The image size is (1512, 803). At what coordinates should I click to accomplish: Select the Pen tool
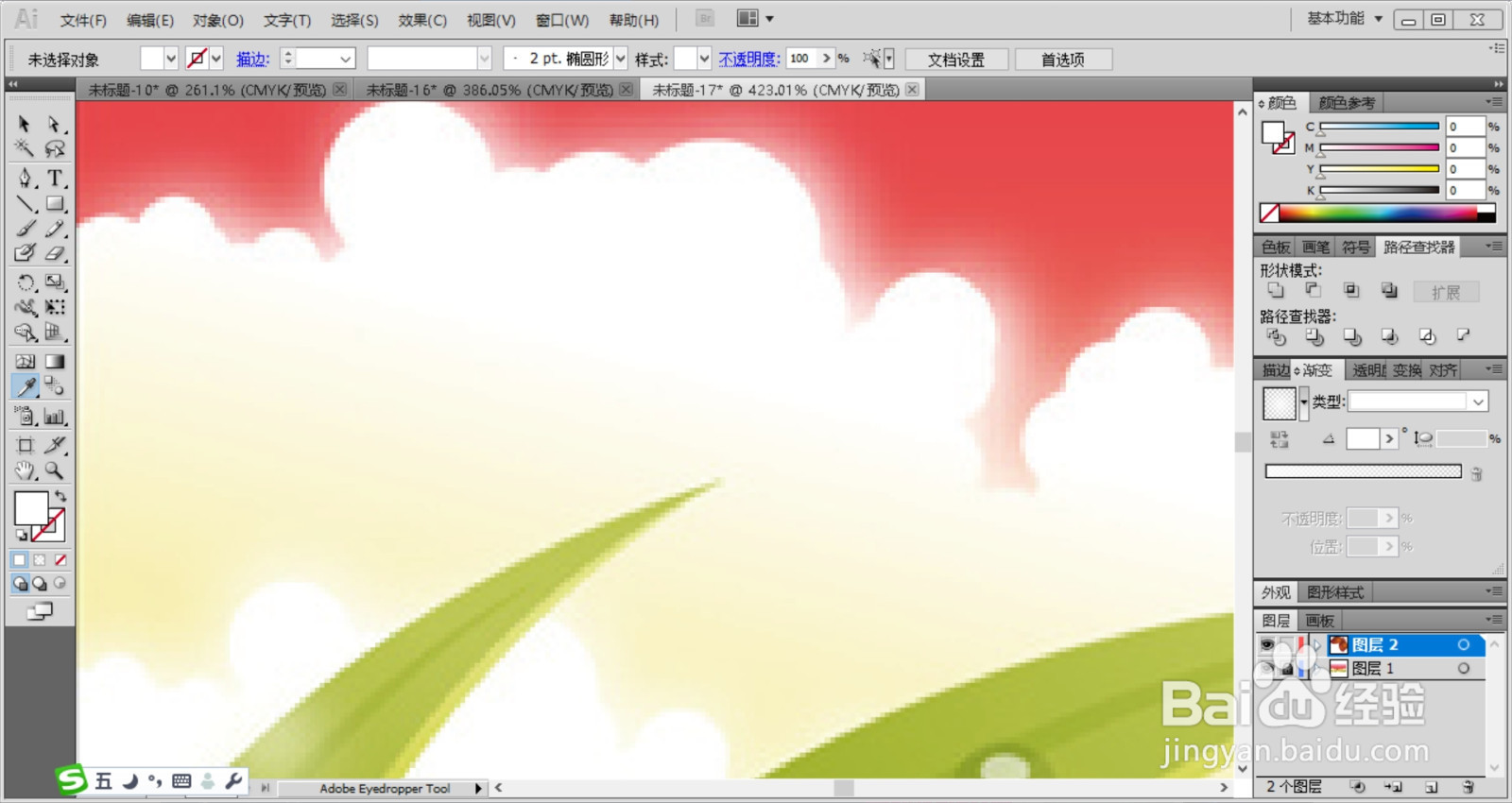(25, 178)
